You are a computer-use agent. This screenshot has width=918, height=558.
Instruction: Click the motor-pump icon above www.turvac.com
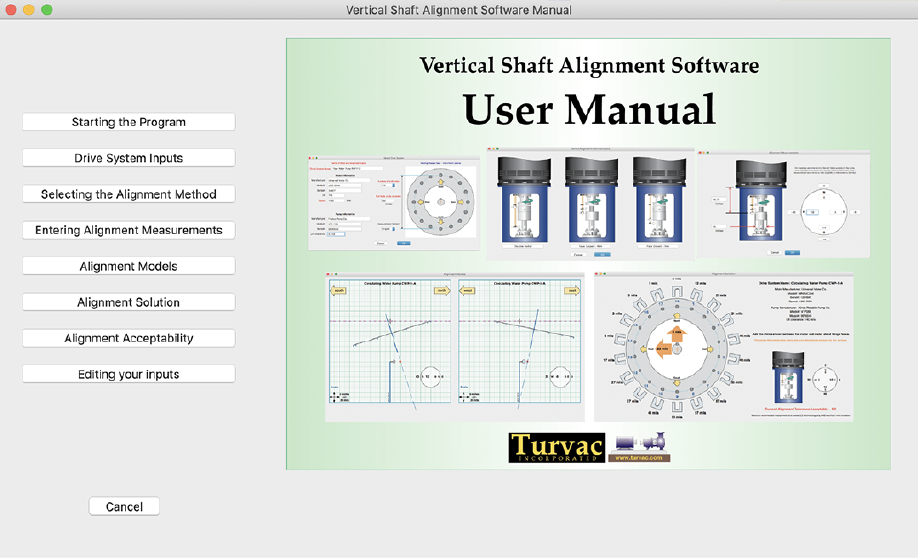(638, 443)
